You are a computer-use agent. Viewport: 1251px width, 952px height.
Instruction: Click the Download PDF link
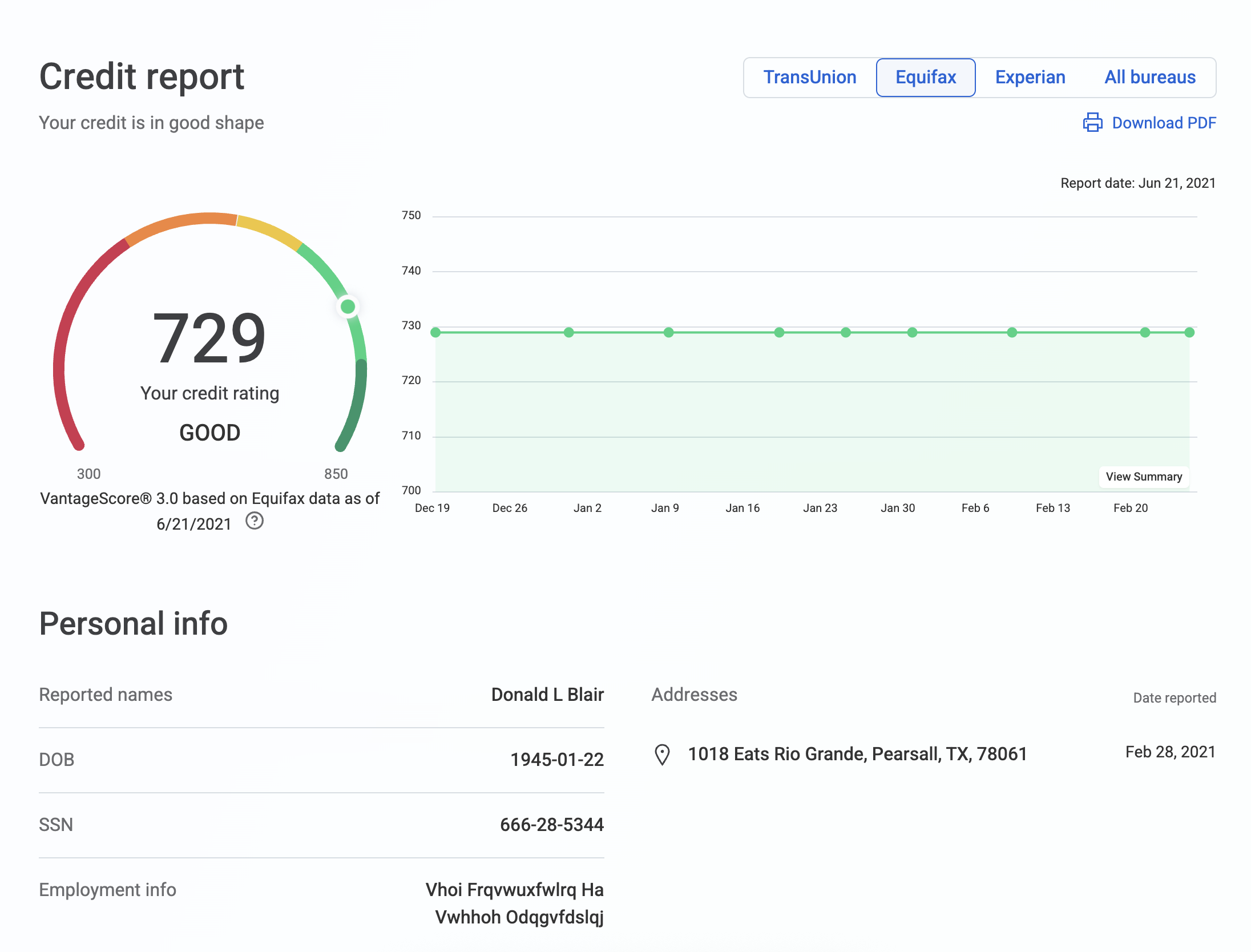(1164, 123)
